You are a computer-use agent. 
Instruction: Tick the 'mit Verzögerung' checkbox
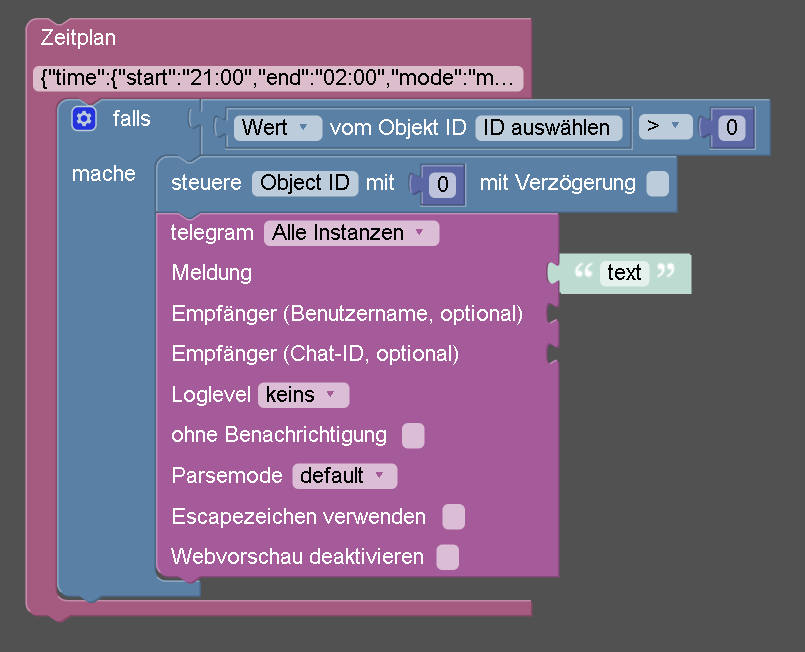coord(657,184)
